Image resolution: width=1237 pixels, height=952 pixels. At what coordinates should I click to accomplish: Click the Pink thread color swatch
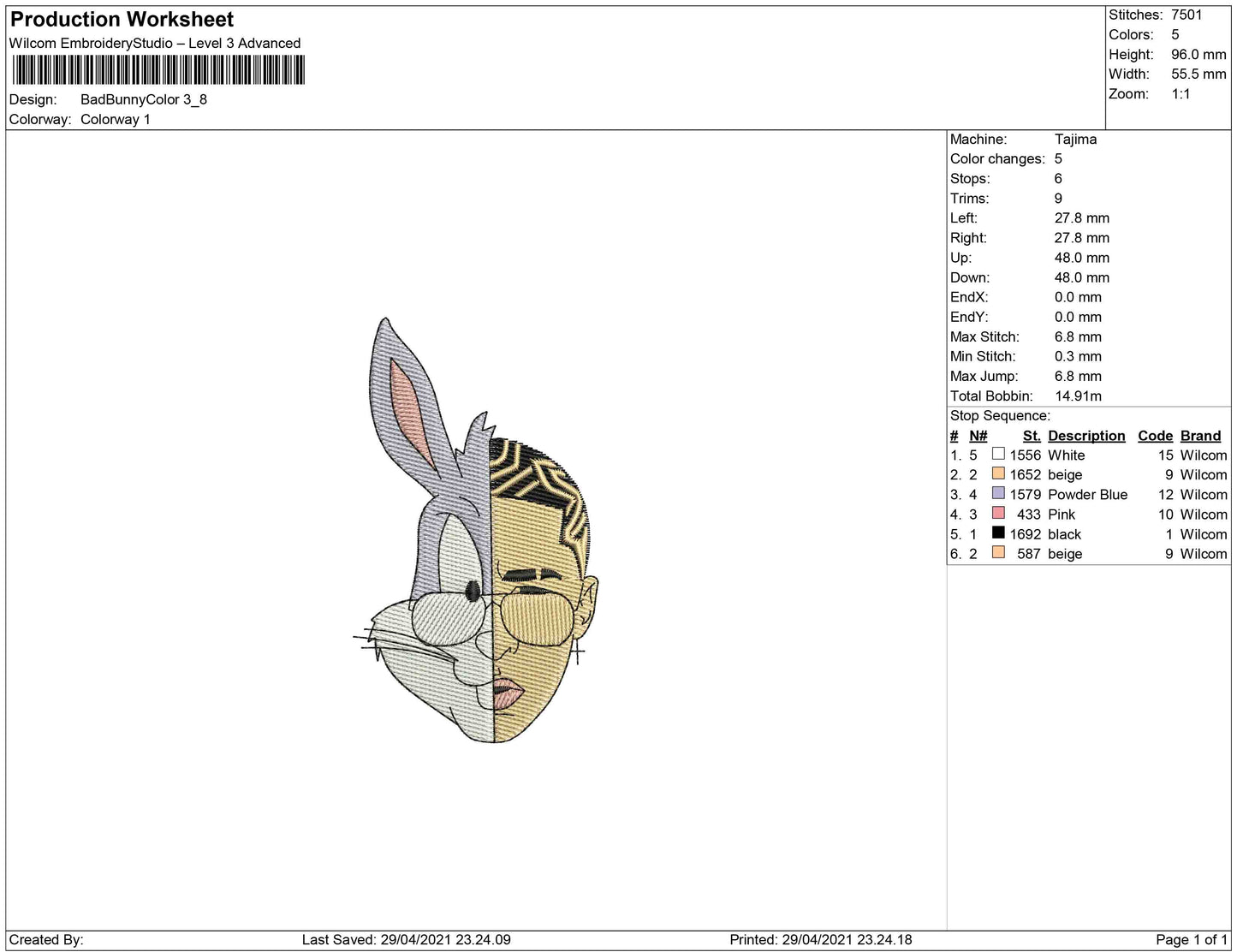[x=998, y=513]
